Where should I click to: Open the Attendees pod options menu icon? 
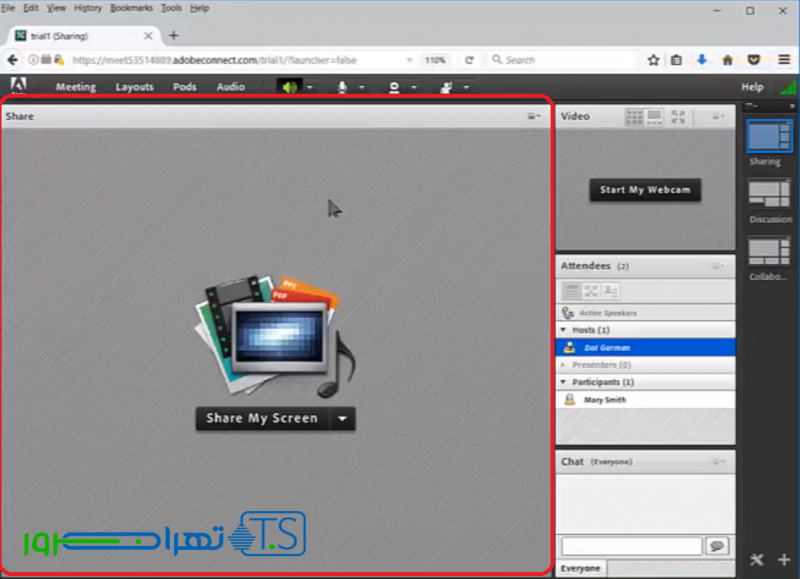click(718, 267)
